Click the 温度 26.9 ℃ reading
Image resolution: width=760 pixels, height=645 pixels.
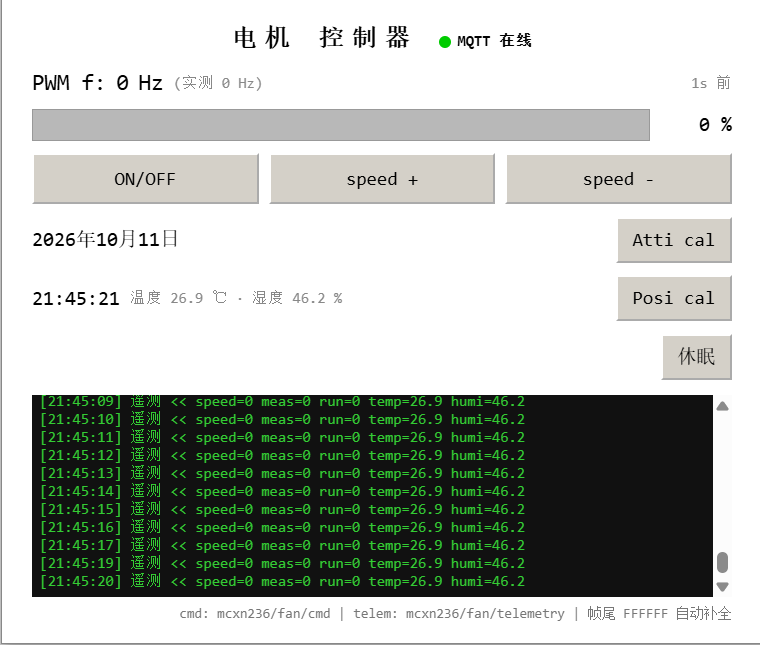point(178,298)
